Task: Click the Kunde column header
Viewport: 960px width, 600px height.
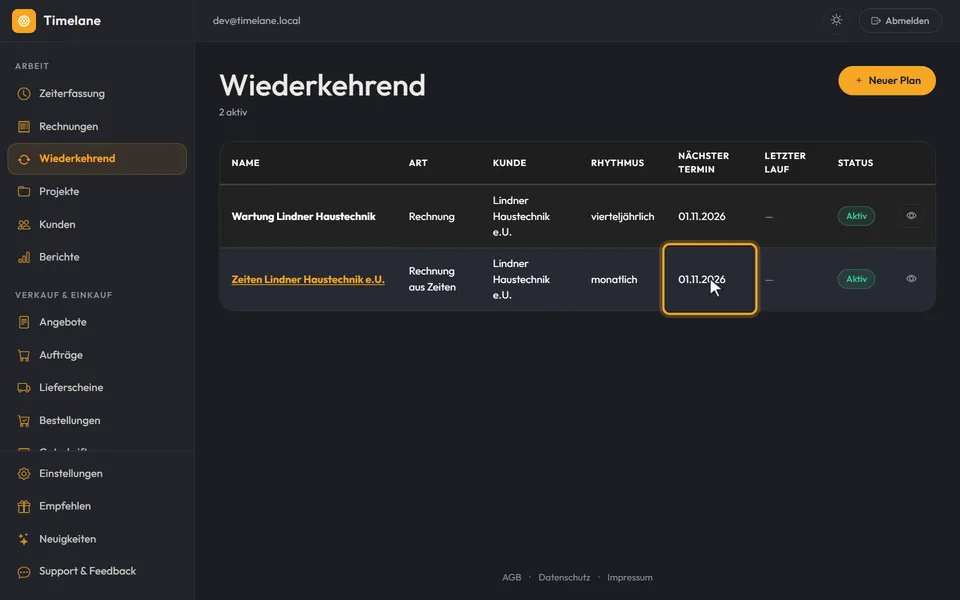Action: pos(509,163)
